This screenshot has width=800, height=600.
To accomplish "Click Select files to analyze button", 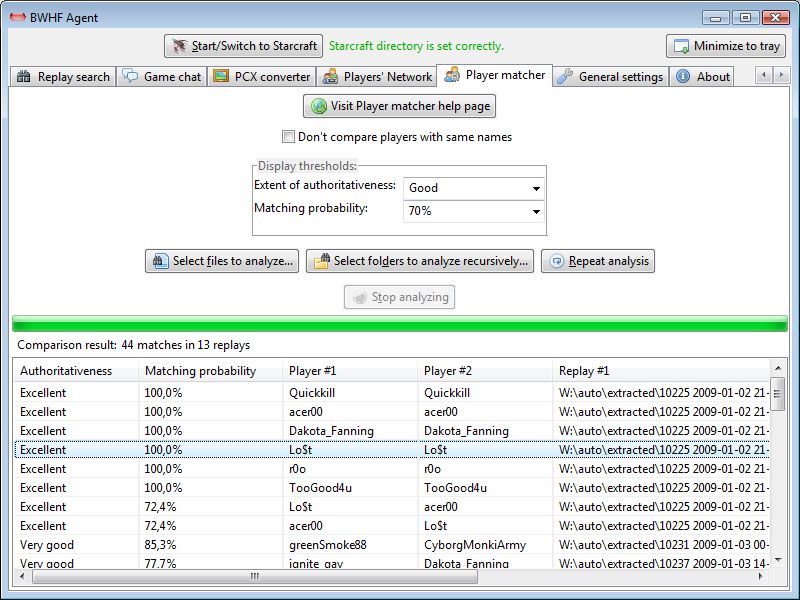I will (222, 261).
